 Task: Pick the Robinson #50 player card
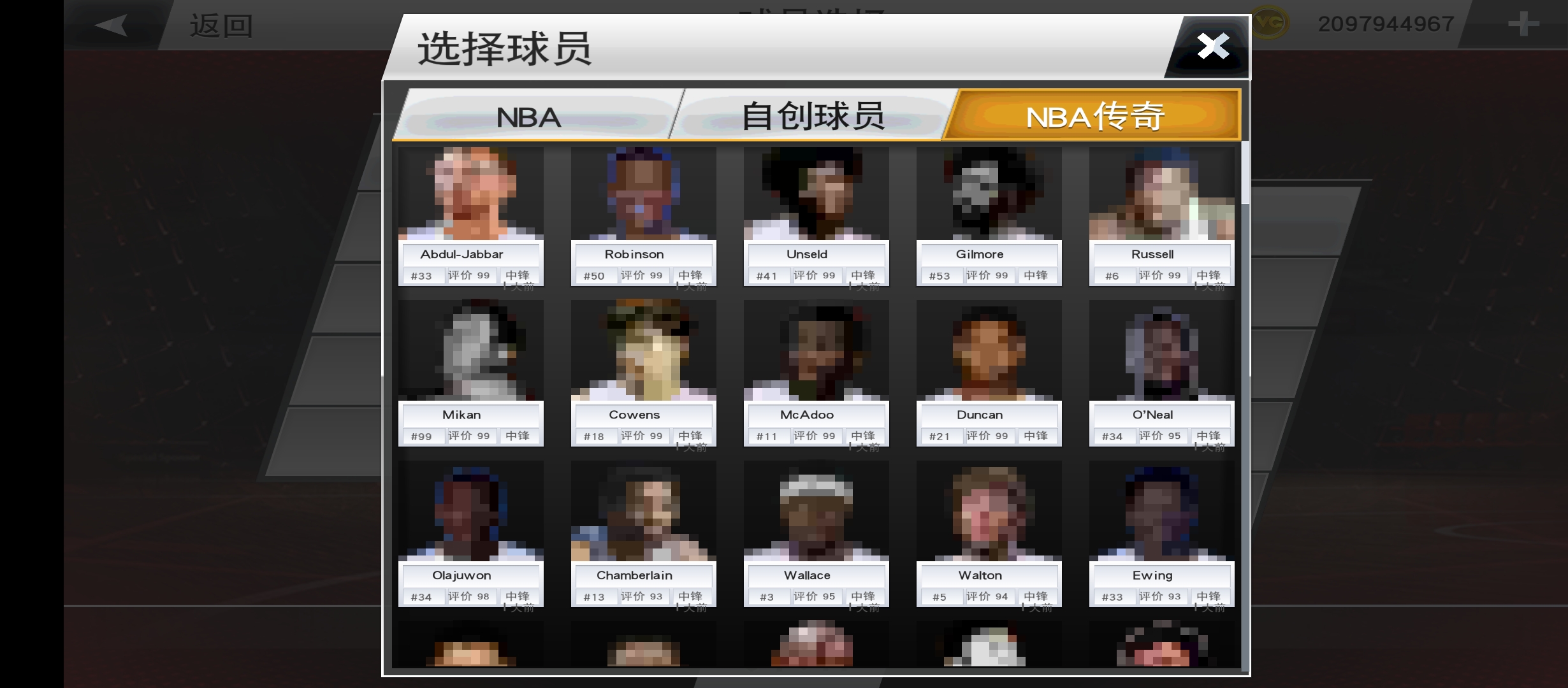pyautogui.click(x=643, y=217)
